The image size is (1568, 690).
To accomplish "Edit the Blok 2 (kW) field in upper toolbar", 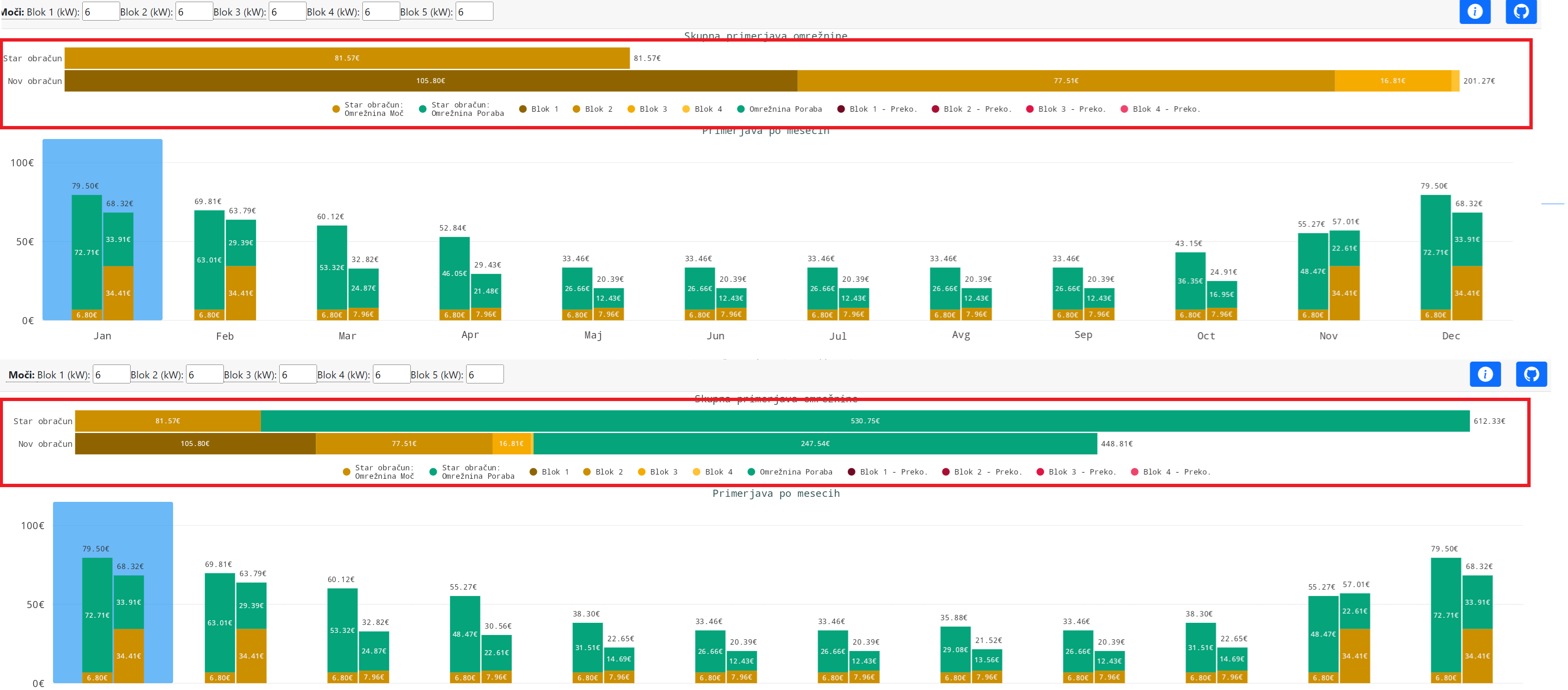I will pyautogui.click(x=194, y=12).
